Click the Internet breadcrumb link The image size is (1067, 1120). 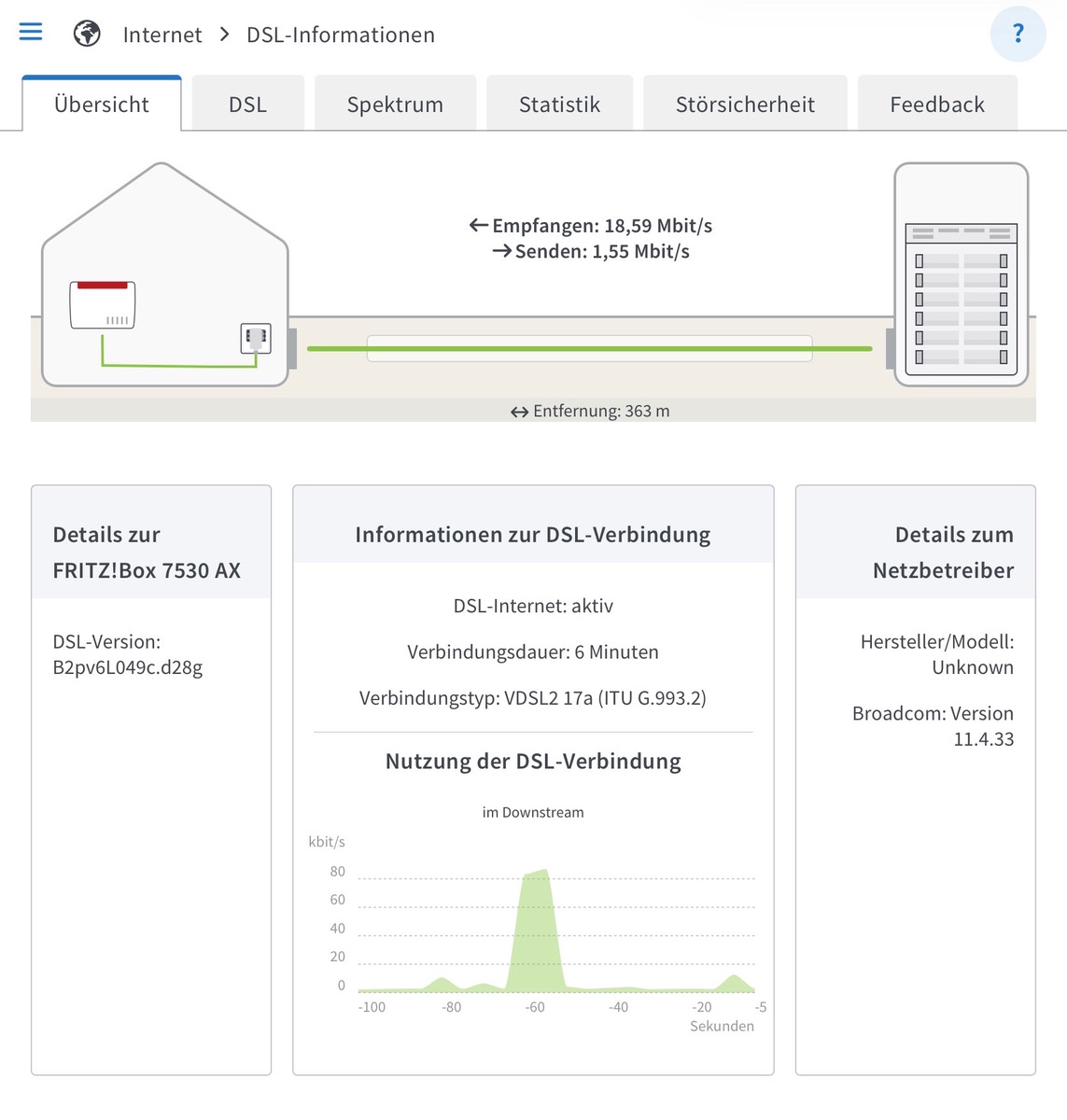(162, 35)
